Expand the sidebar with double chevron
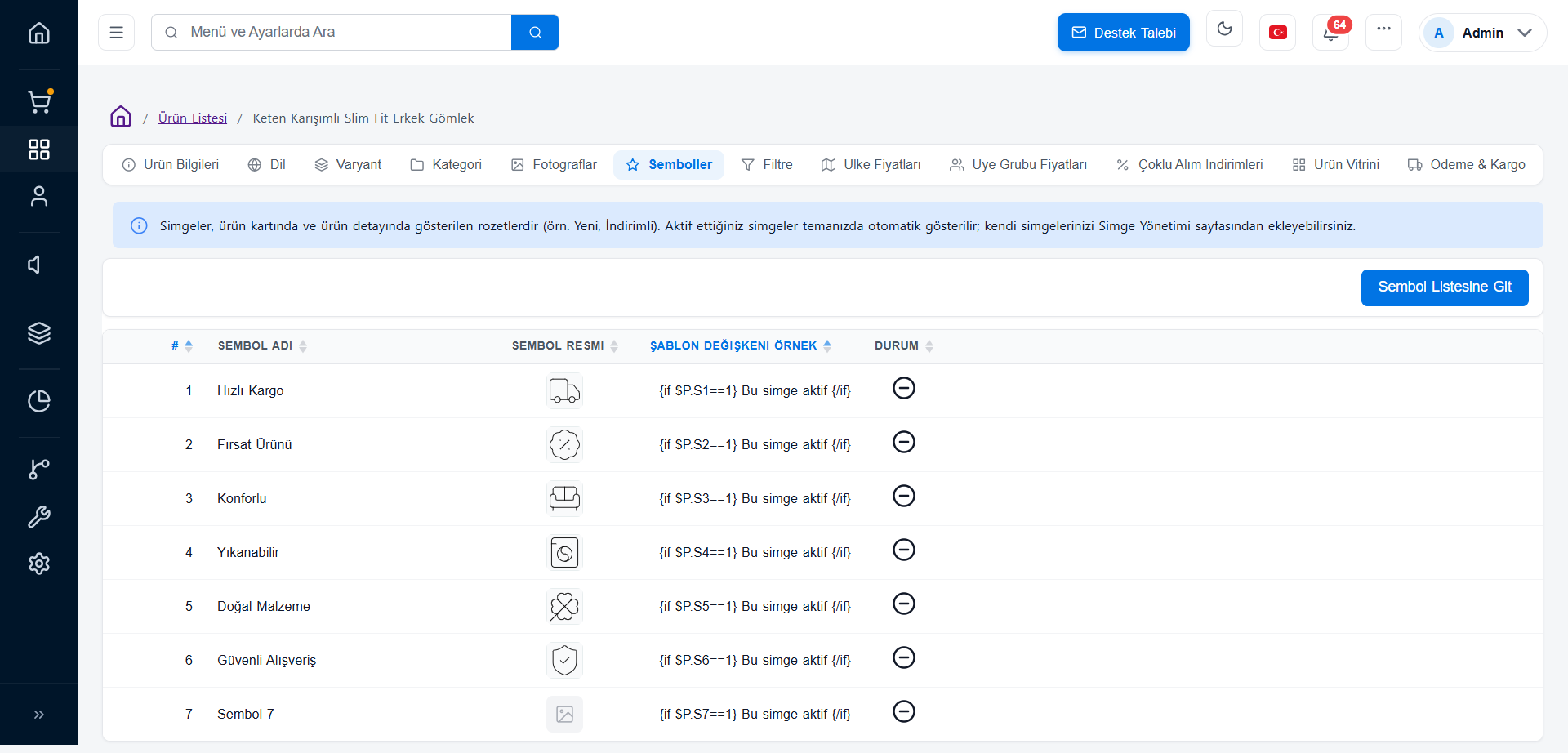Screen dimensions: 1568x753 [39, 715]
